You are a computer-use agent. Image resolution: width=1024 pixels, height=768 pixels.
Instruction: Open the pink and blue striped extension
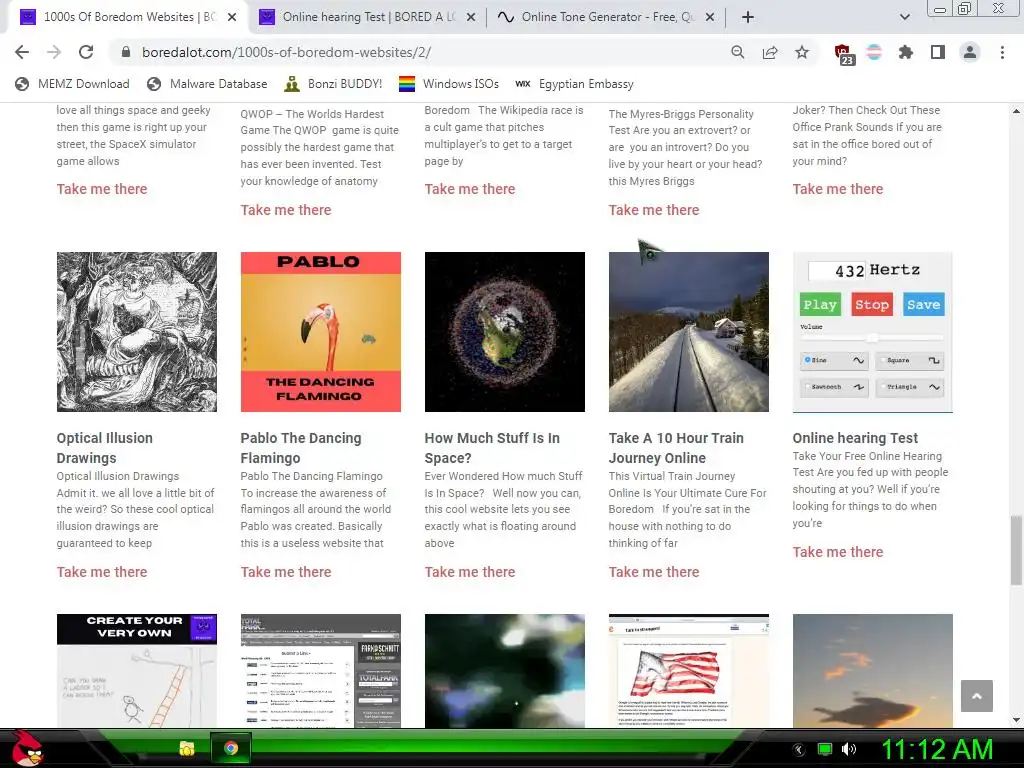pyautogui.click(x=874, y=52)
